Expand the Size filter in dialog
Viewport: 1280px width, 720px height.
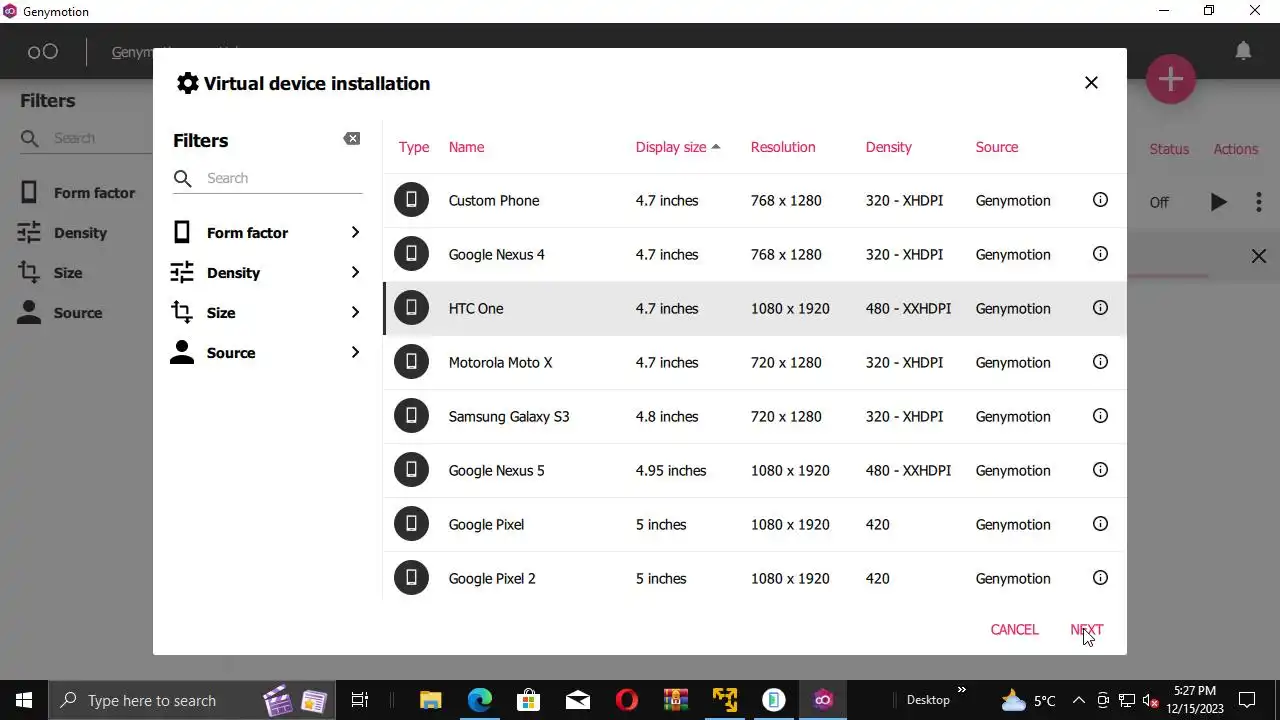(x=268, y=313)
